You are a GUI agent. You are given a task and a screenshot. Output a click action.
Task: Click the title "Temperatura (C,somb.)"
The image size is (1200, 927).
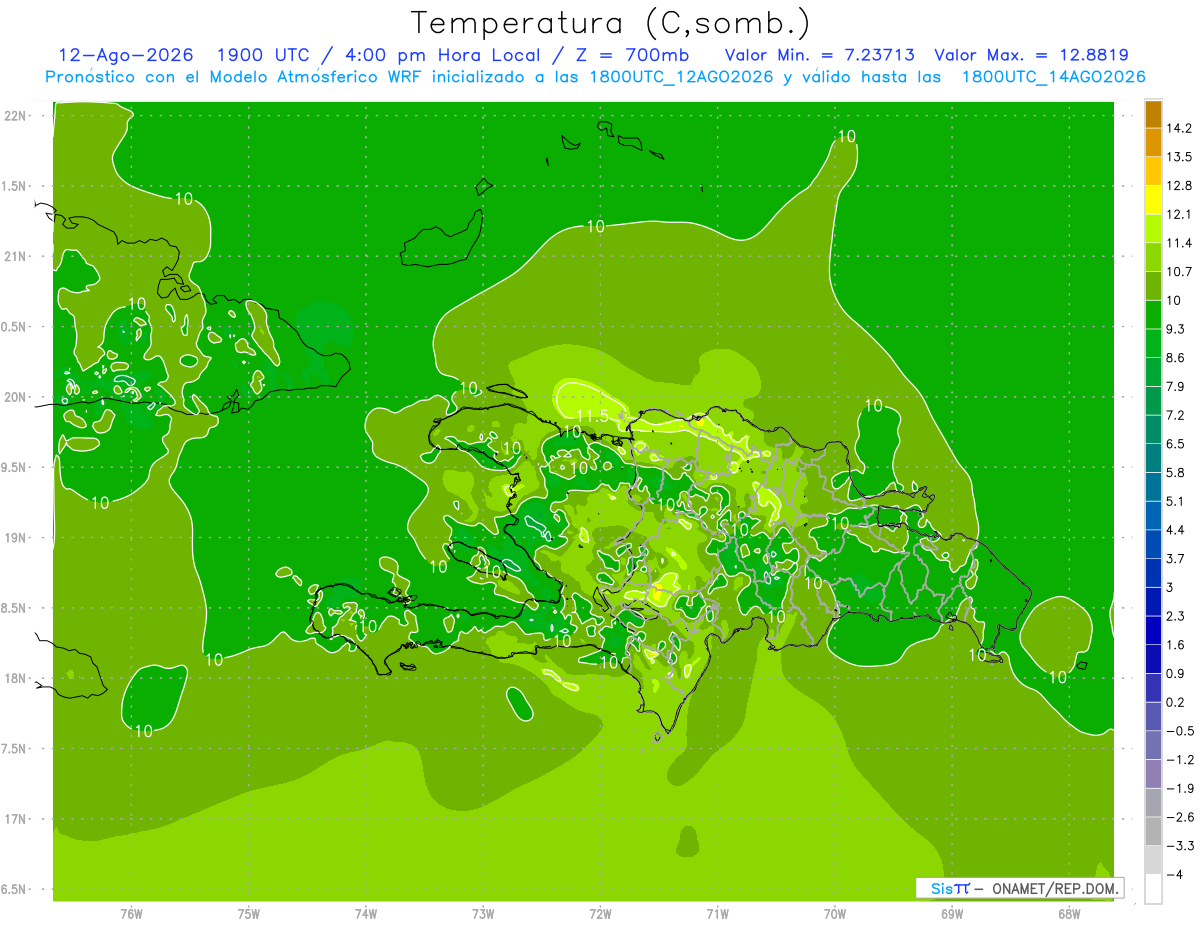click(611, 23)
